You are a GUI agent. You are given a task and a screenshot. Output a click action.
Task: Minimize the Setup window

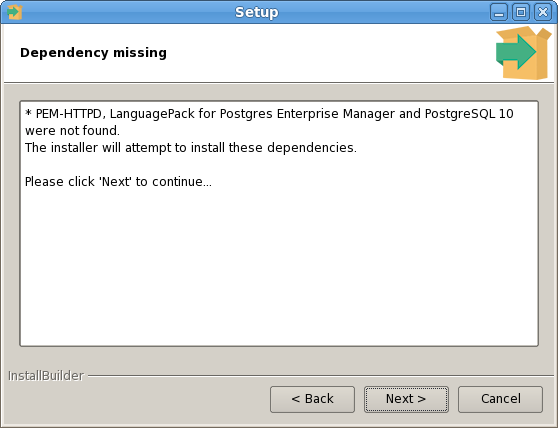click(x=499, y=12)
